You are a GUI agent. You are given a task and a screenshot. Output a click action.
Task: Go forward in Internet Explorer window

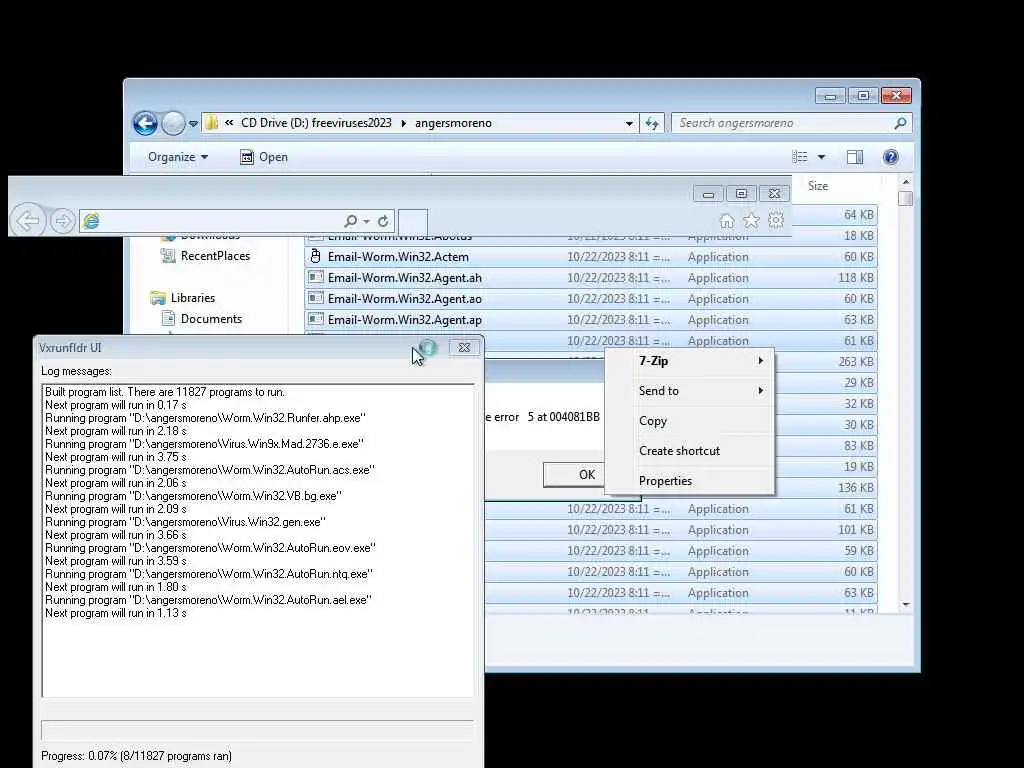coord(63,221)
